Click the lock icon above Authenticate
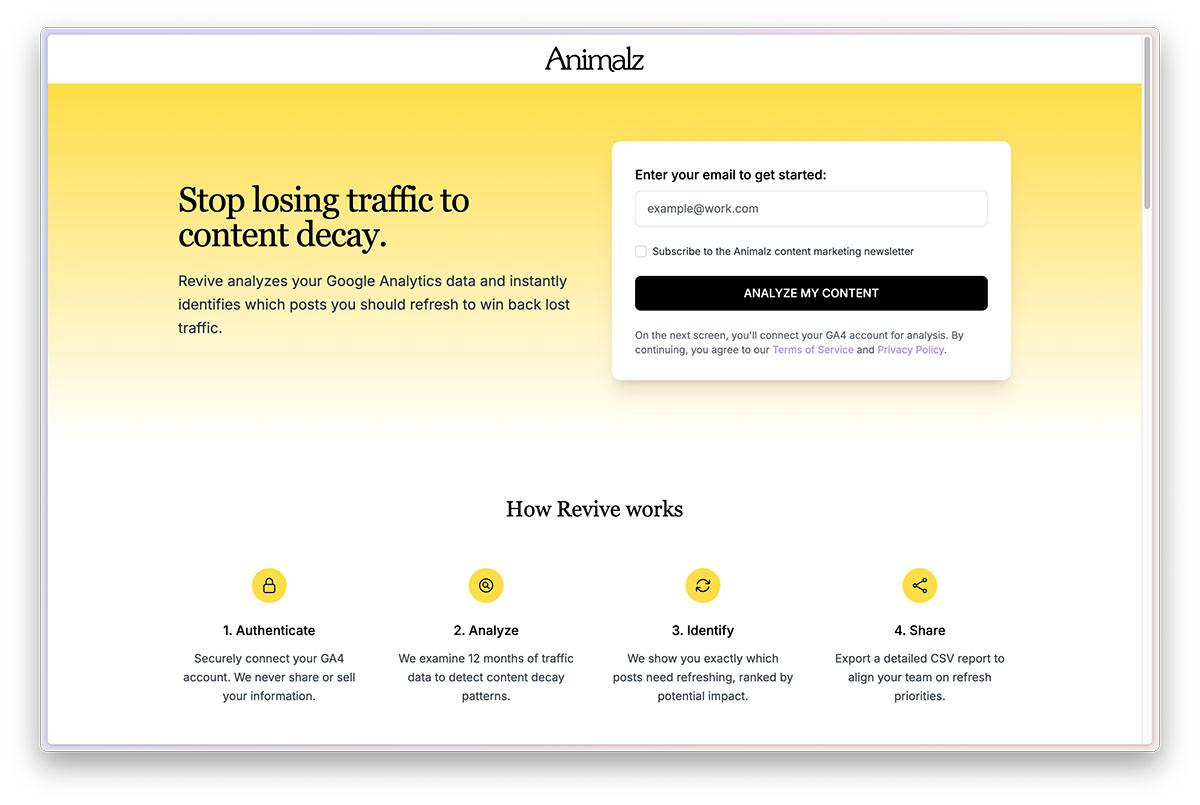The height and width of the screenshot is (805, 1200). (x=269, y=586)
